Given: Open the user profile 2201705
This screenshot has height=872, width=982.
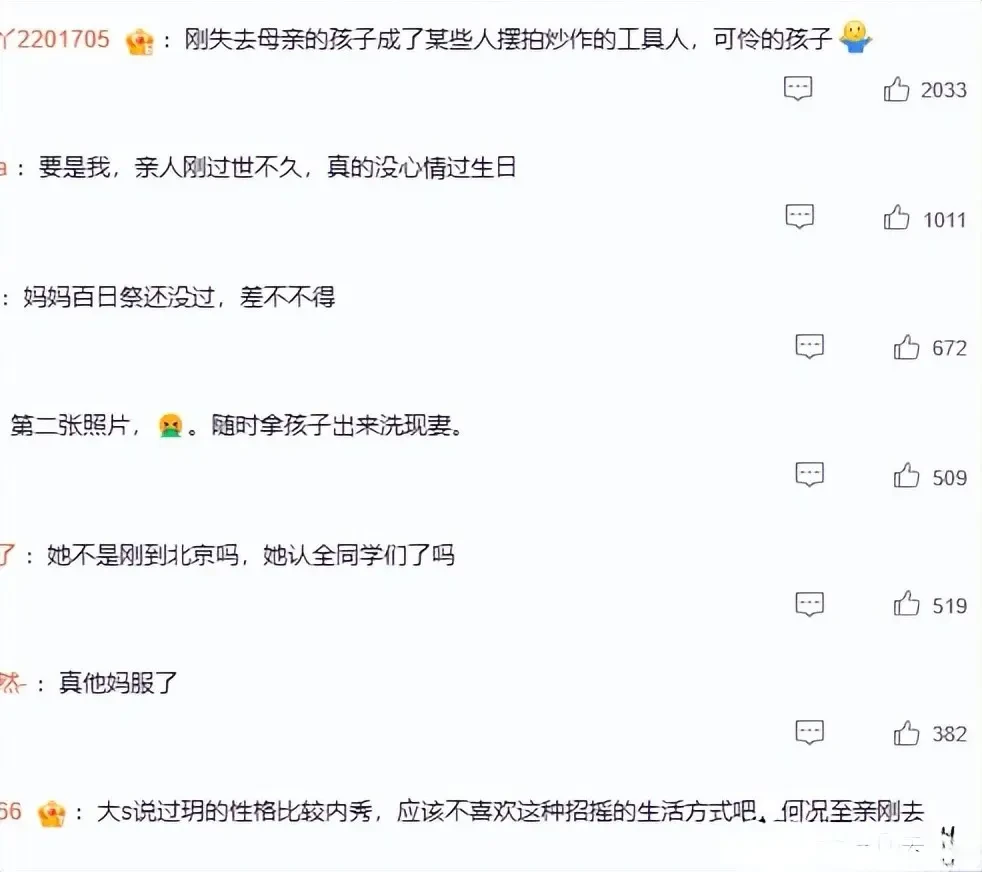Looking at the screenshot, I should (x=55, y=39).
